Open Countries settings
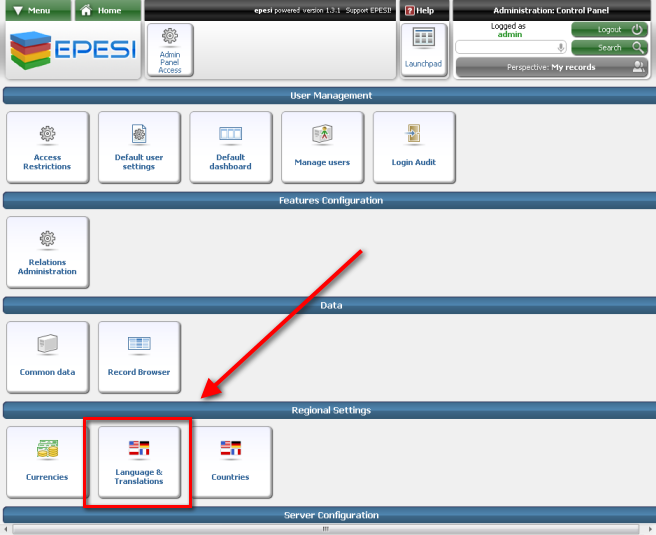Image resolution: width=656 pixels, height=535 pixels. click(231, 462)
